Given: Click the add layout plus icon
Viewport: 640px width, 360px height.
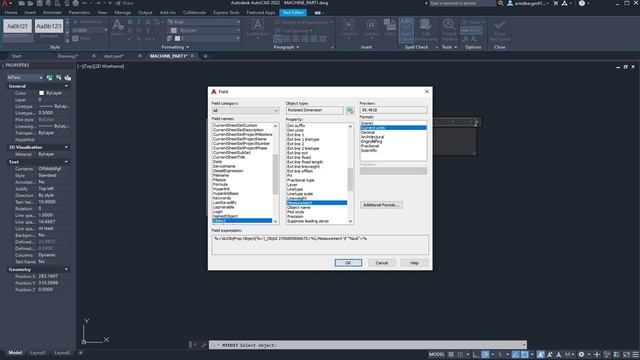Looking at the screenshot, I should pos(80,353).
